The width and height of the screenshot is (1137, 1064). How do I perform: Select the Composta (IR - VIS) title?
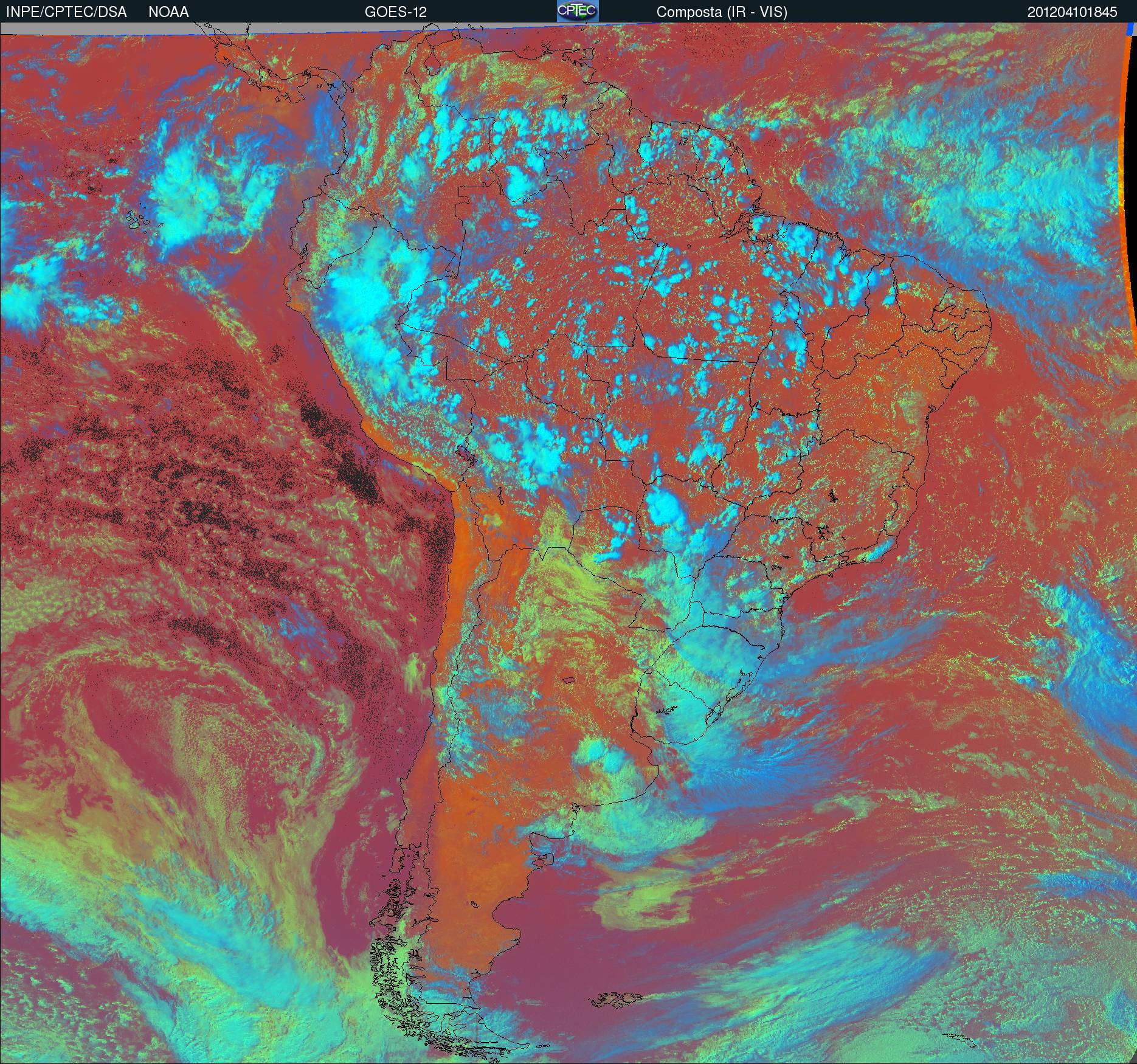point(722,12)
